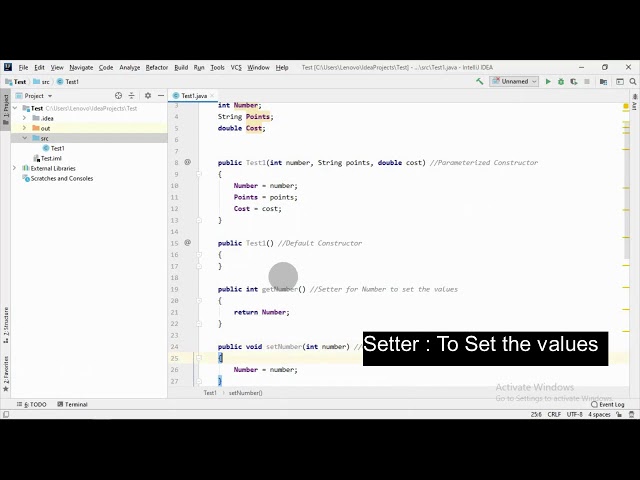Viewport: 640px width, 480px height.
Task: Click the Test project breadcrumb in navigation bar
Action: click(16, 82)
